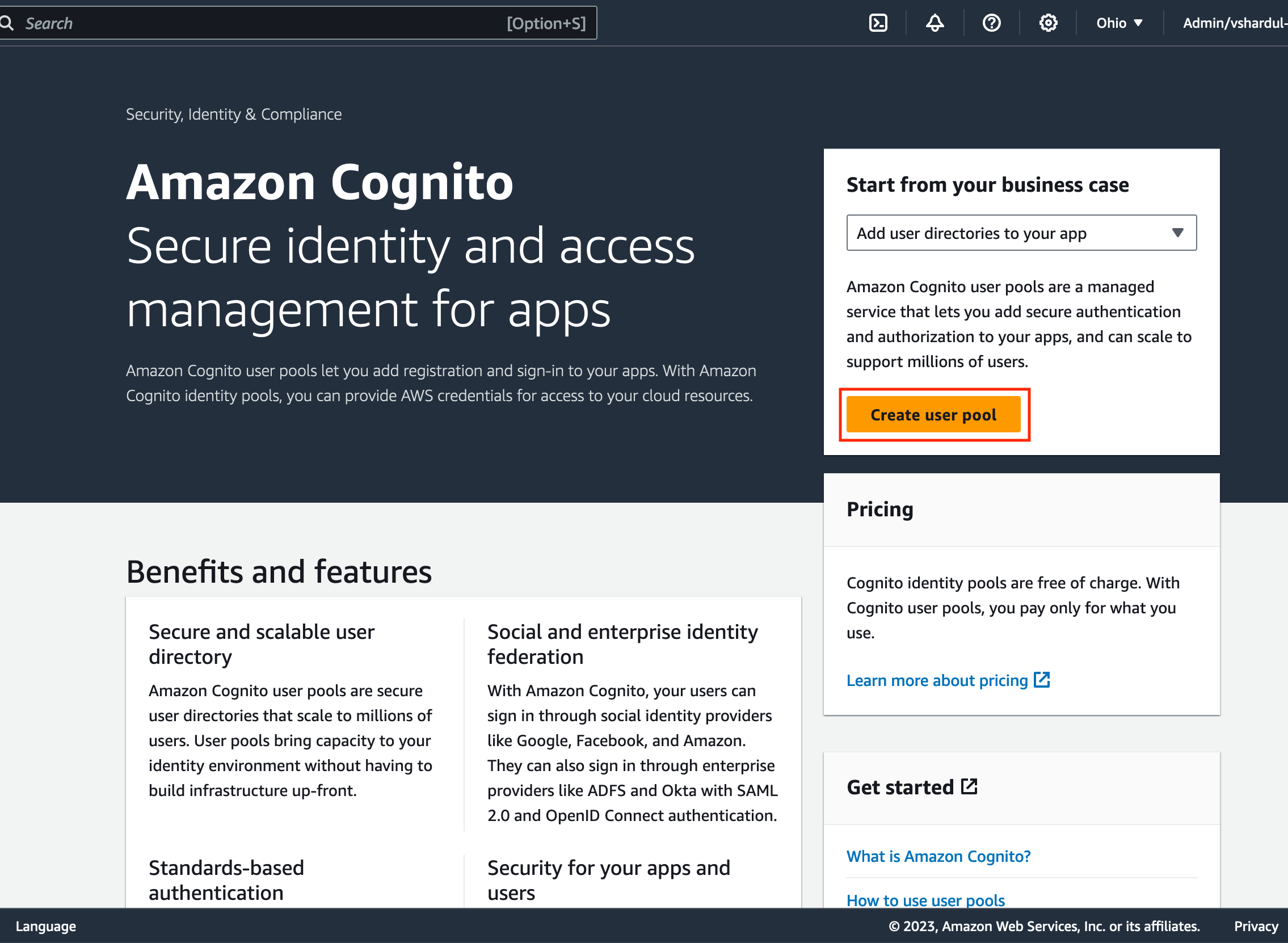Click the Create user pool button
The width and height of the screenshot is (1288, 943).
[933, 414]
